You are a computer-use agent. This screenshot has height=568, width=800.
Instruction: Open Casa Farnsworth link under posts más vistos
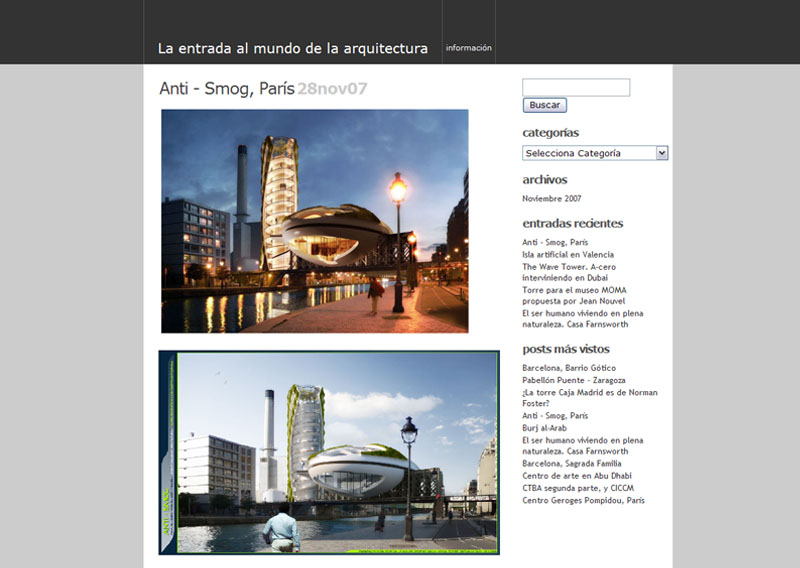[x=583, y=446]
